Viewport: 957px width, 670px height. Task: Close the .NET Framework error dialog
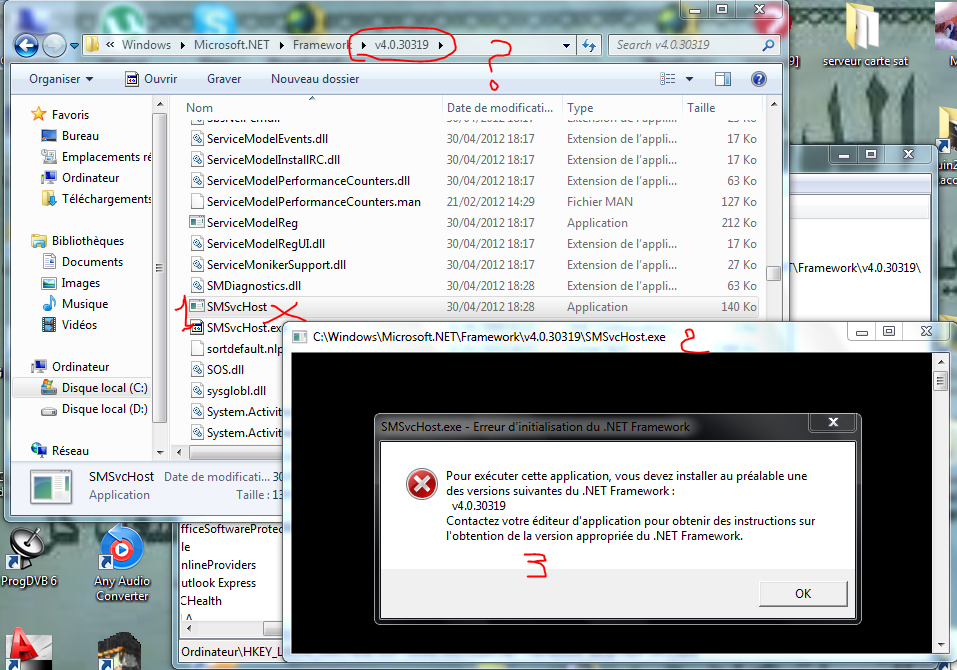coord(833,422)
